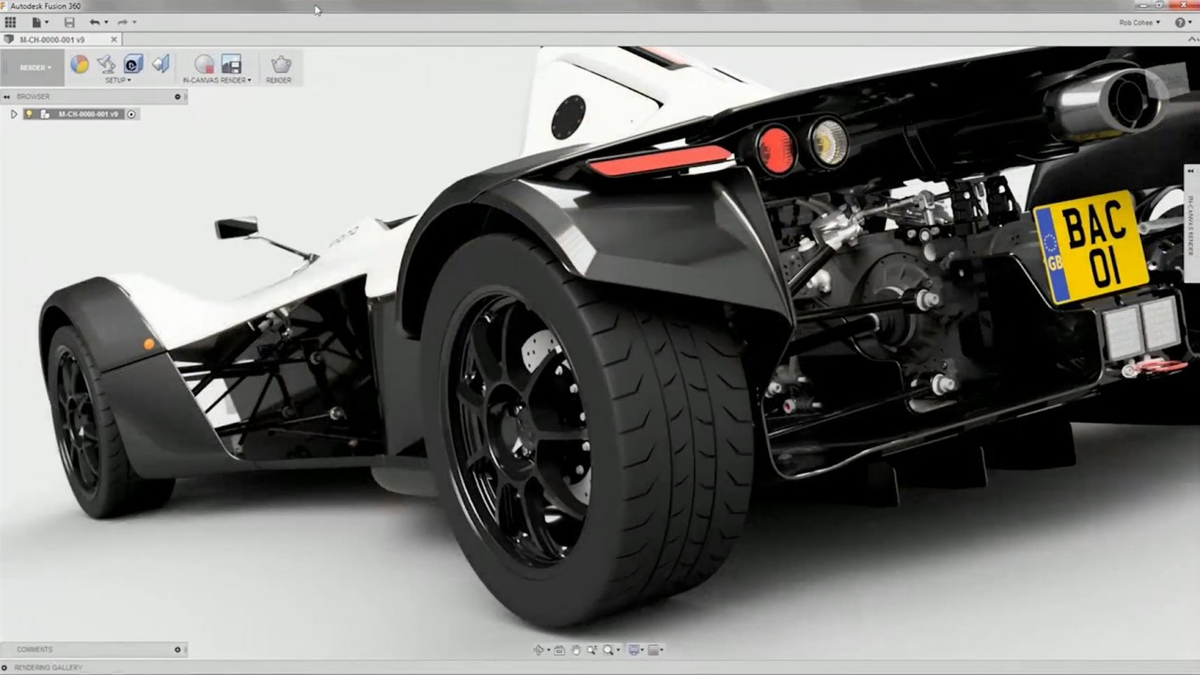Capture Image with the floppy picture icon
The image size is (1200, 675).
[231, 64]
